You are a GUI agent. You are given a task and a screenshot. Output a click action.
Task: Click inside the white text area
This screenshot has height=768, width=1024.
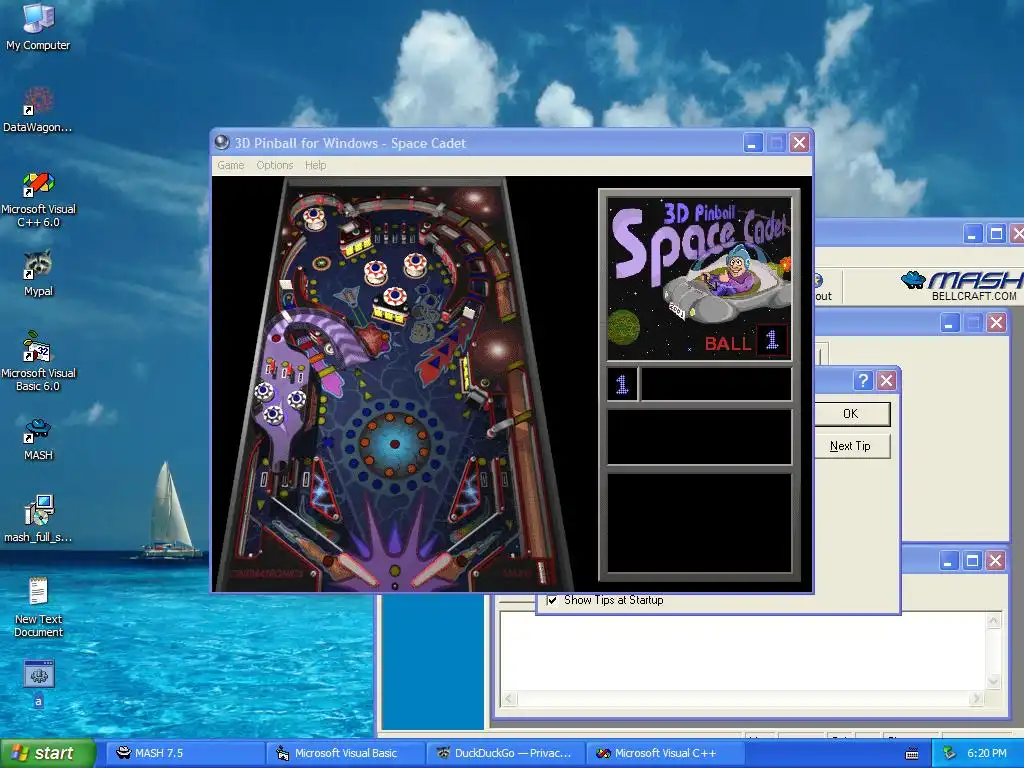[744, 651]
